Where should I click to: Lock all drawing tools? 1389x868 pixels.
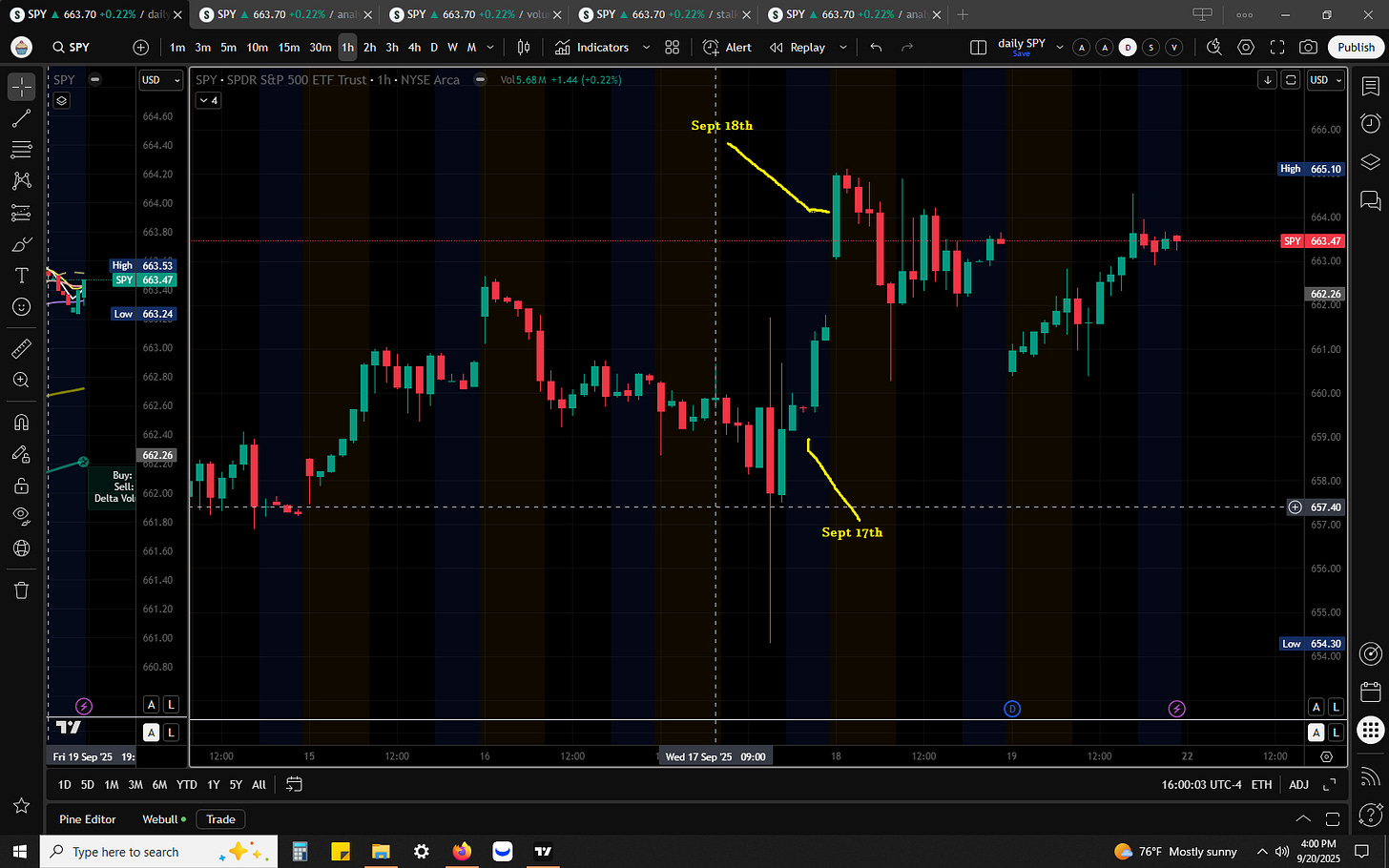pos(21,486)
